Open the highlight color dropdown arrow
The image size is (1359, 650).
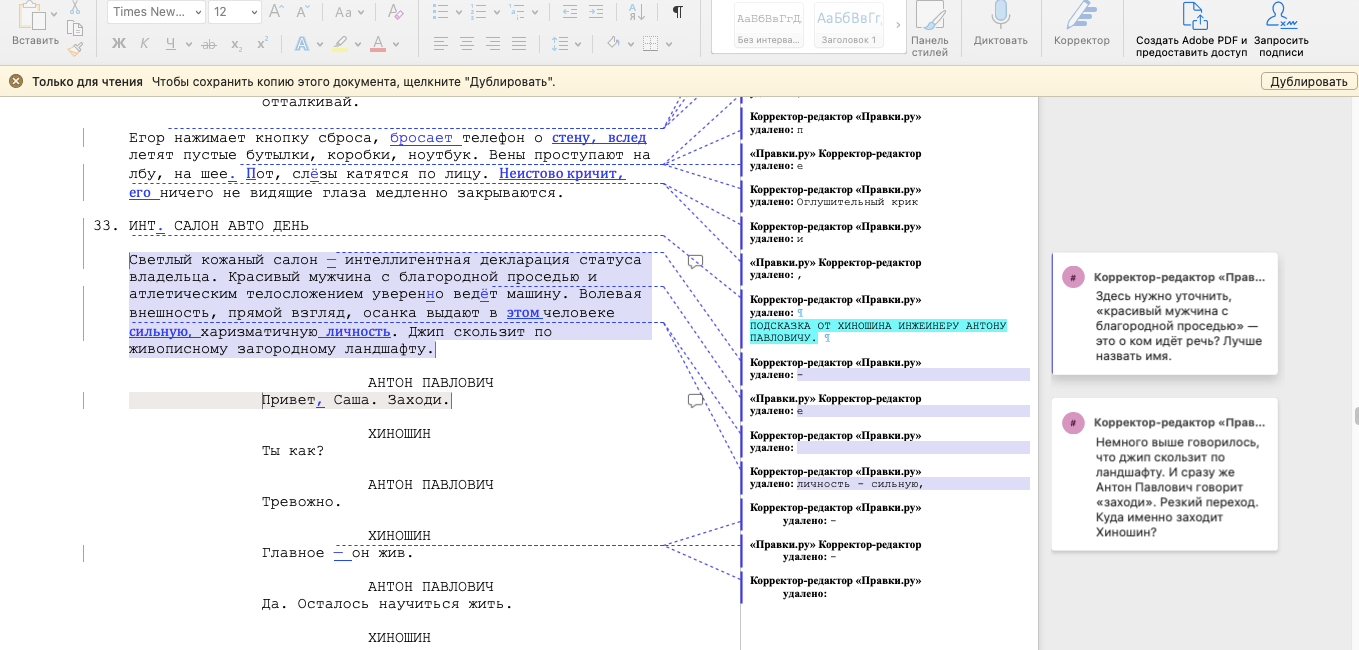[356, 43]
